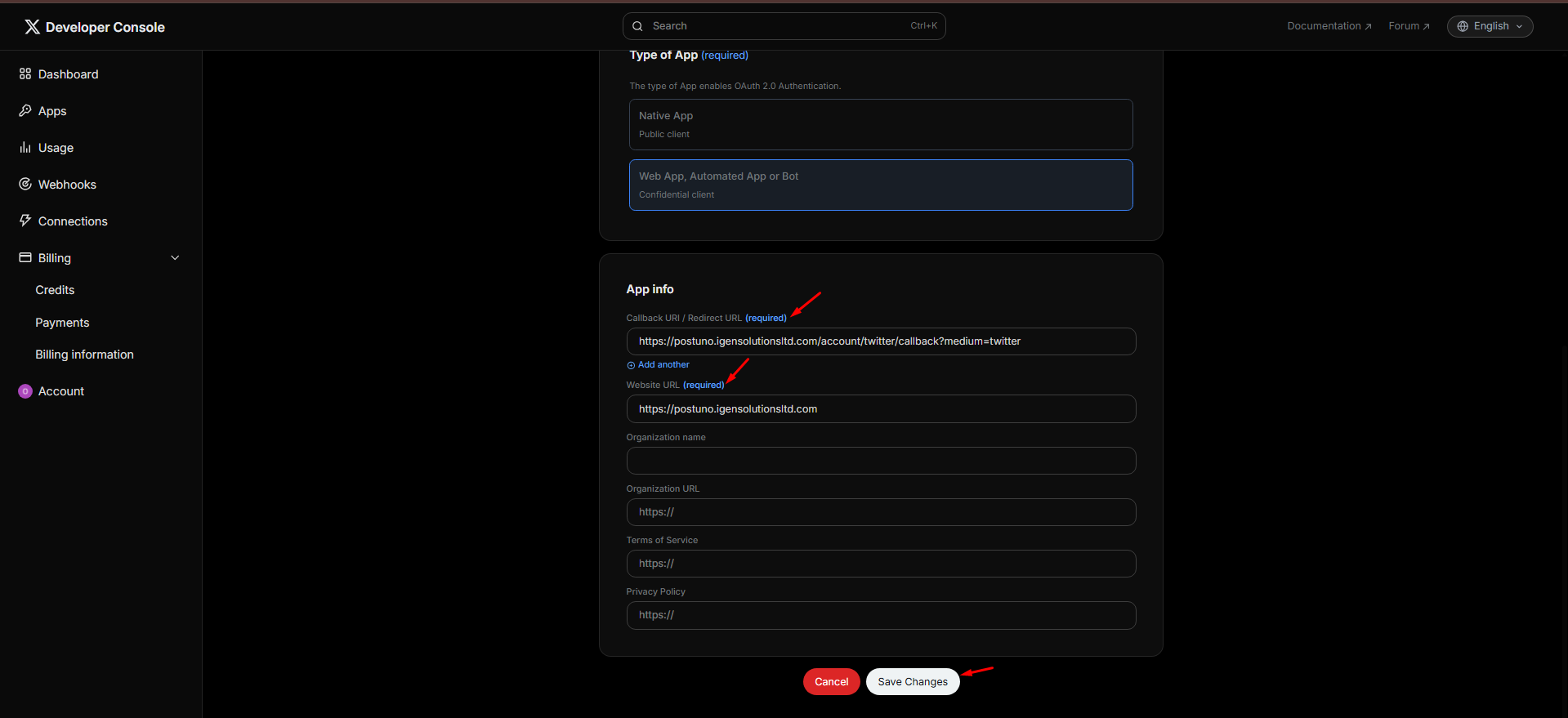Click the Apps key icon
This screenshot has height=718, width=1568.
[25, 111]
